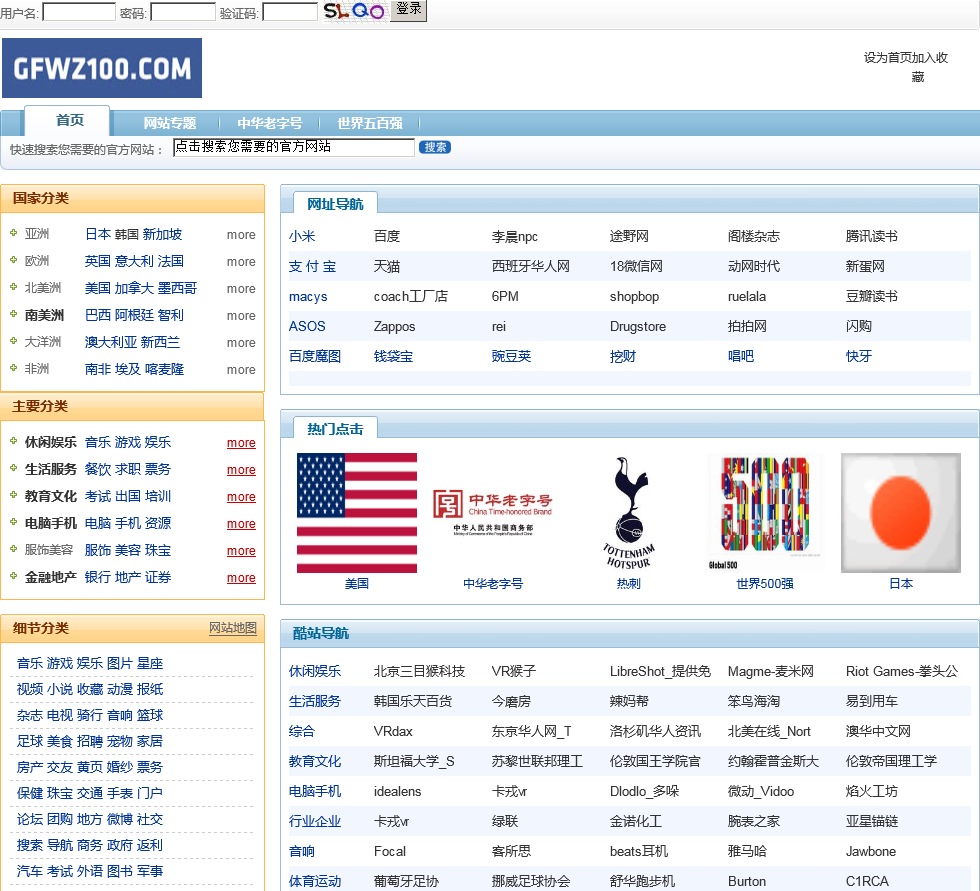Expand more for 欧洲 row
Image resolution: width=980 pixels, height=891 pixels.
point(241,261)
